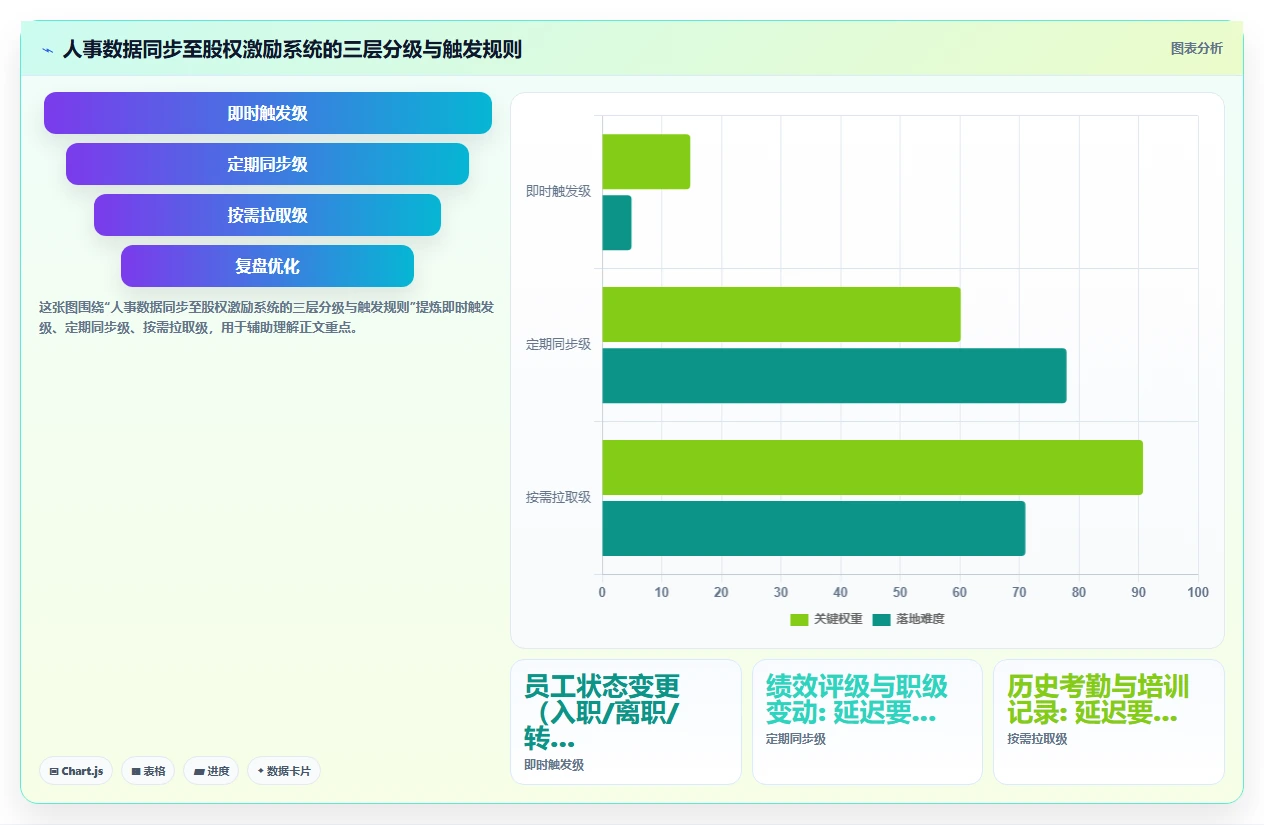1264x825 pixels.
Task: Click the 按需拉取级 y-axis label
Action: click(x=559, y=497)
